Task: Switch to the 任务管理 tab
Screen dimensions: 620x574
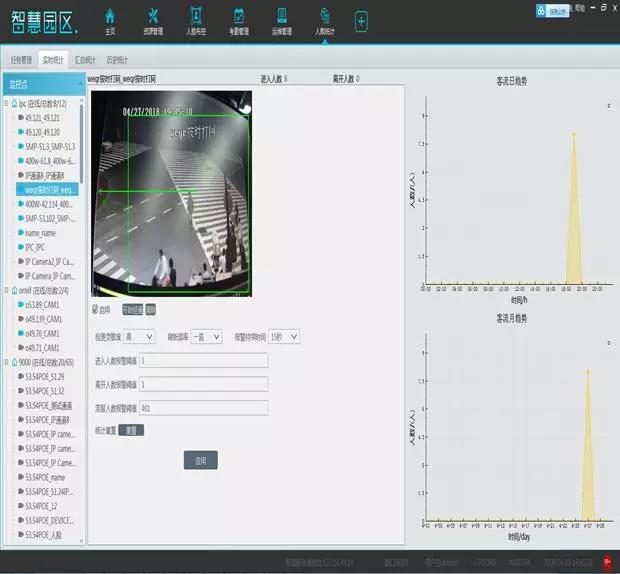Action: tap(20, 60)
